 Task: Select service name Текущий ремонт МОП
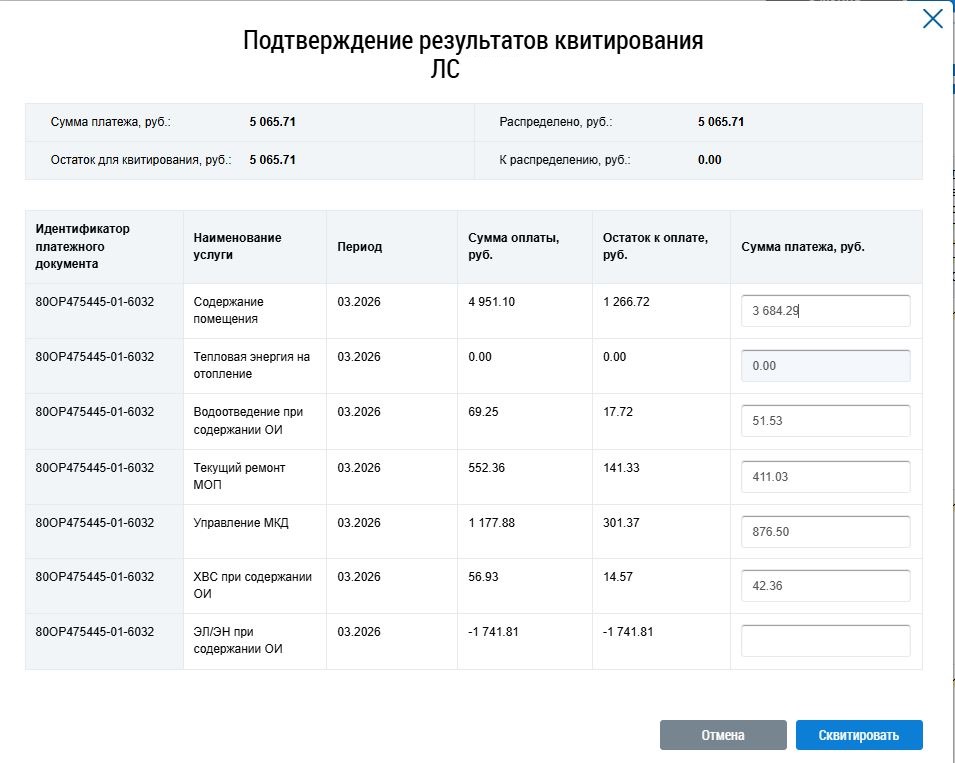pyautogui.click(x=239, y=476)
